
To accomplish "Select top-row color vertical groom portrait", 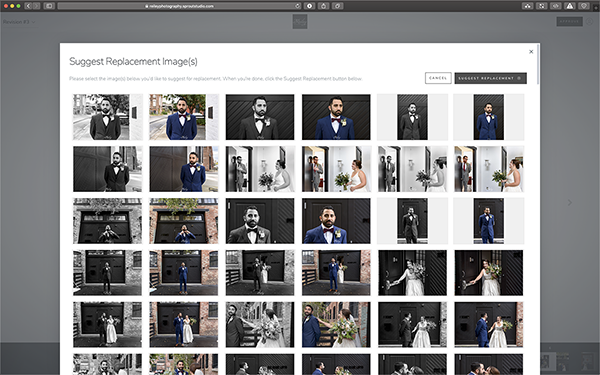I will [x=489, y=117].
